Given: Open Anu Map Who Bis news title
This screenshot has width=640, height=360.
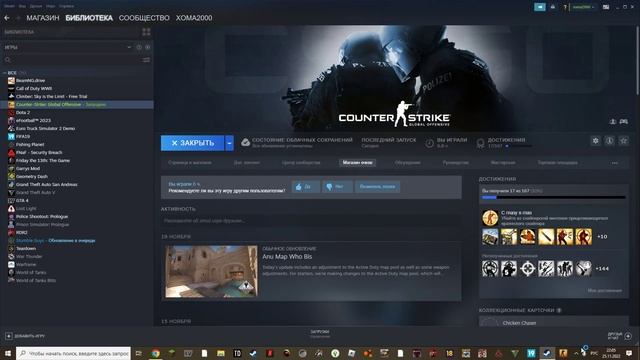Looking at the screenshot, I should click(287, 257).
